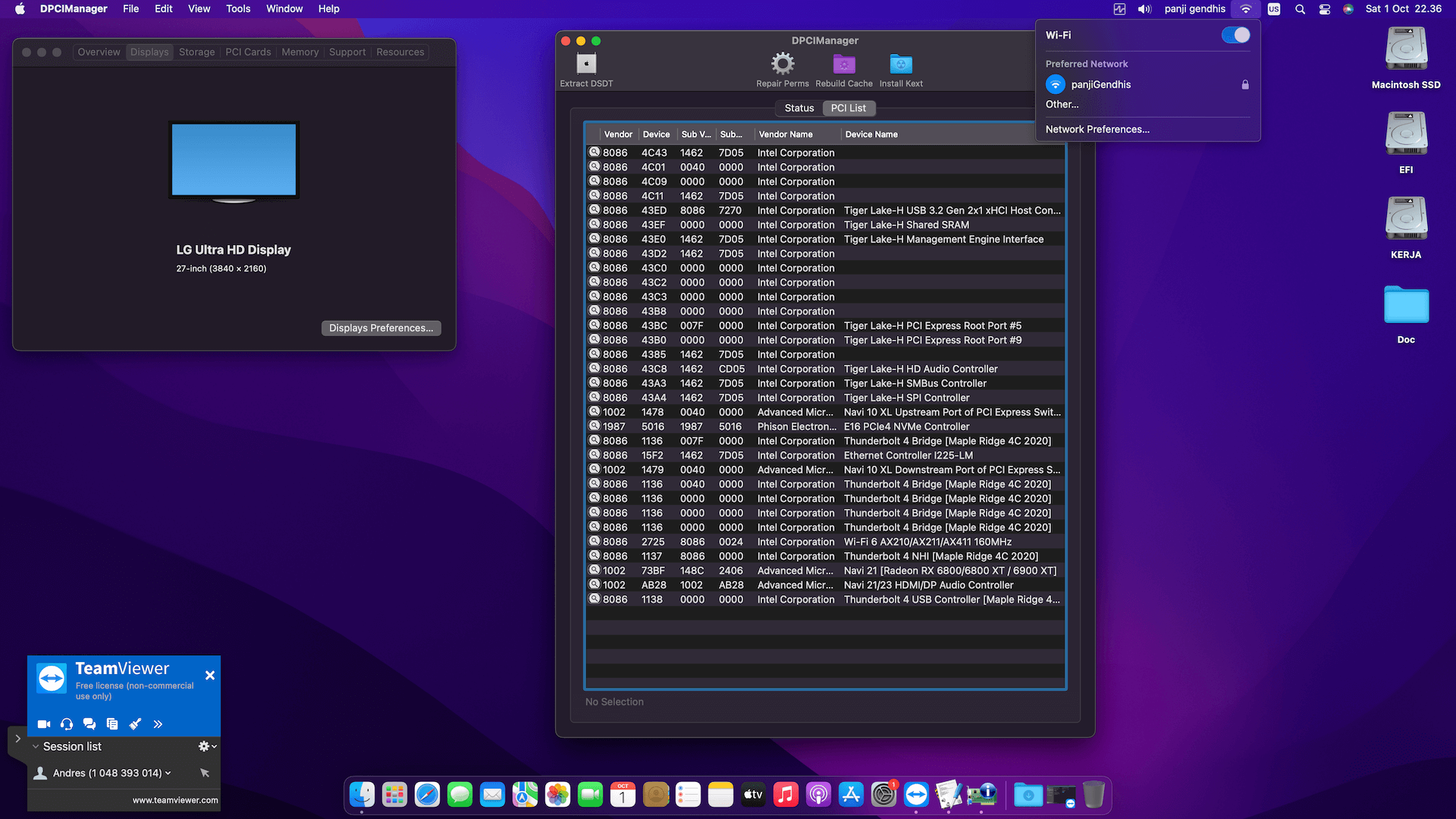Click the remote pointer arrow next to Andres
This screenshot has height=819, width=1456.
click(x=205, y=773)
